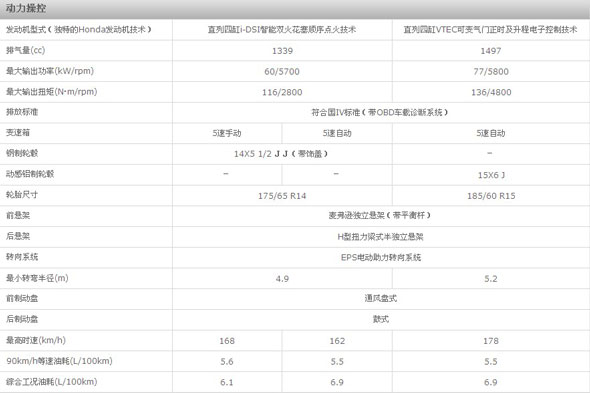Viewport: 590px width, 393px height.
Task: Click the EPS电动助力转向系统 cell
Action: click(381, 257)
